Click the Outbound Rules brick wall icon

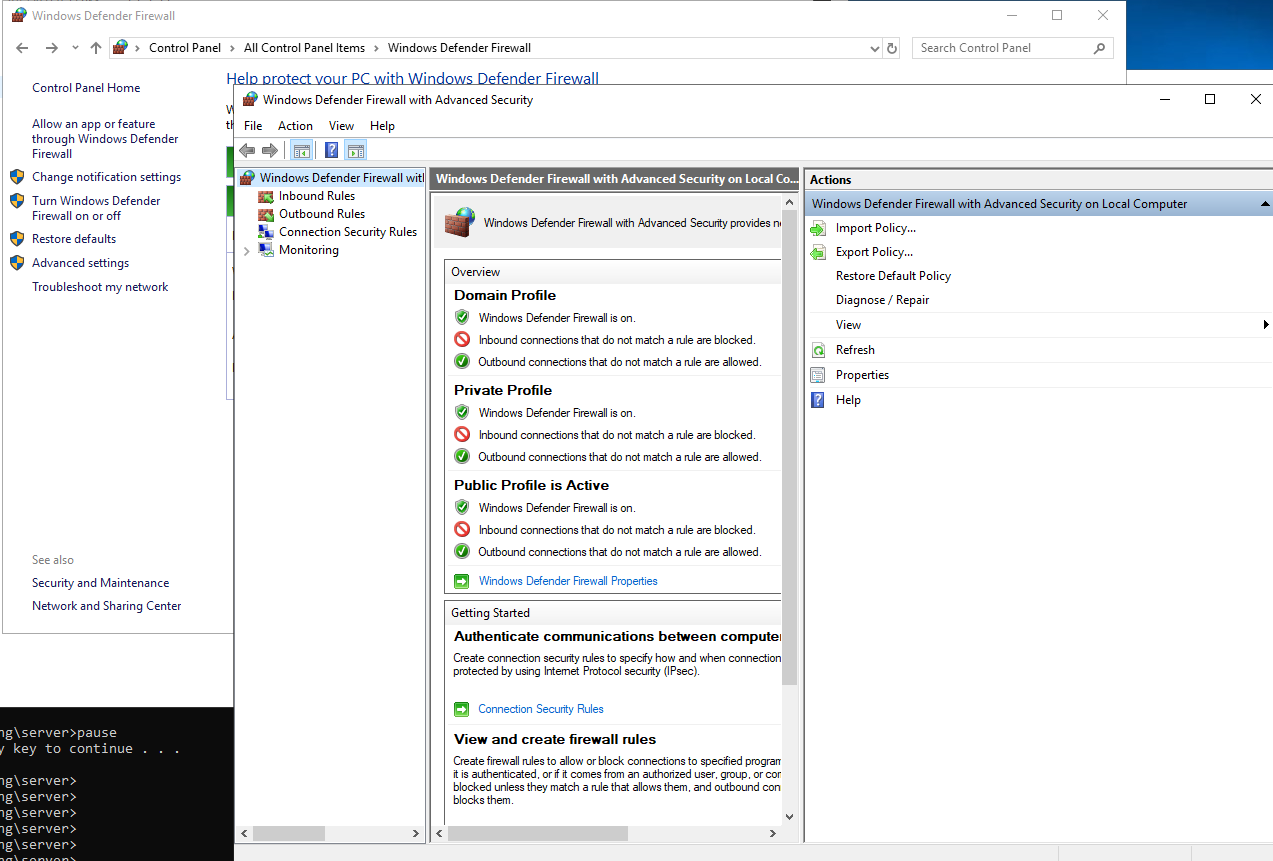tap(266, 214)
